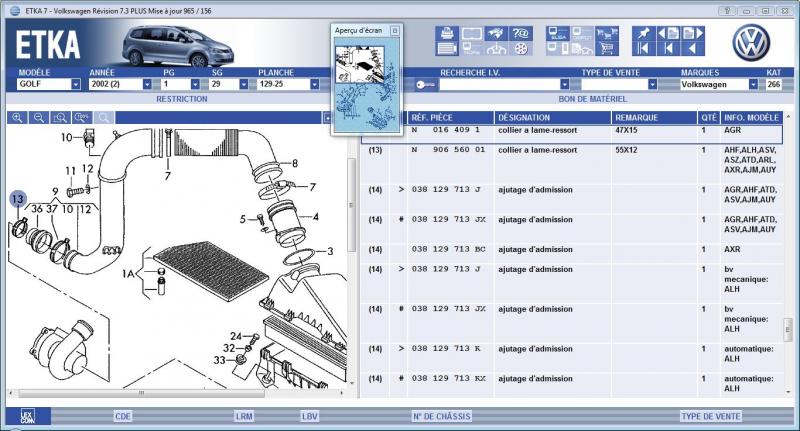
Task: Expand the Recherche I.V. dropdown
Action: (x=564, y=84)
